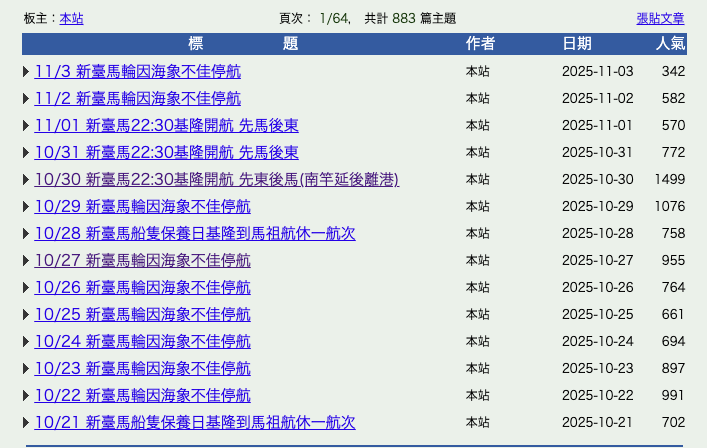This screenshot has height=448, width=707.
Task: Click the 作者 column header
Action: click(480, 44)
